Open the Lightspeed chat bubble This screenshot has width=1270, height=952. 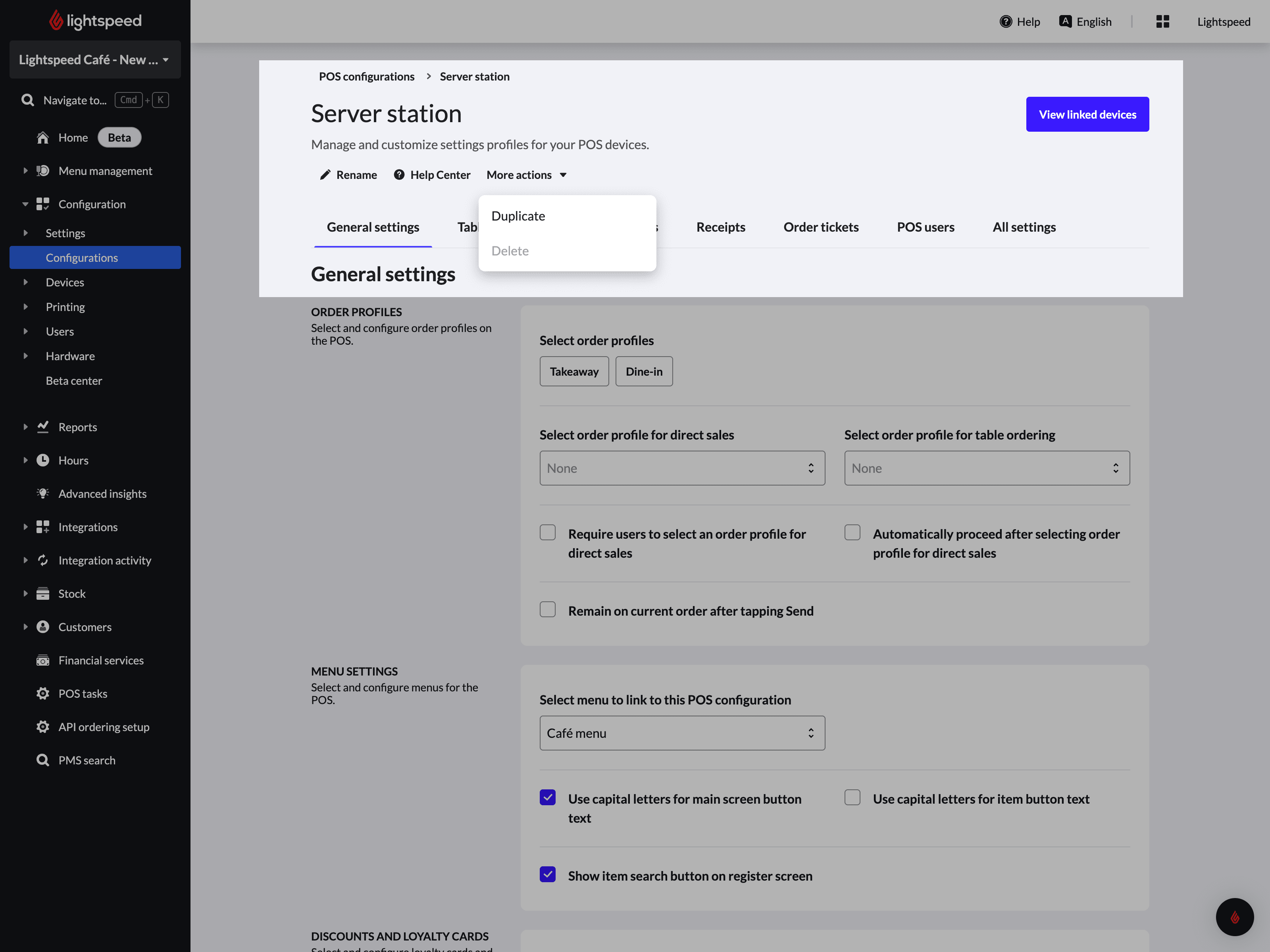coord(1234,917)
